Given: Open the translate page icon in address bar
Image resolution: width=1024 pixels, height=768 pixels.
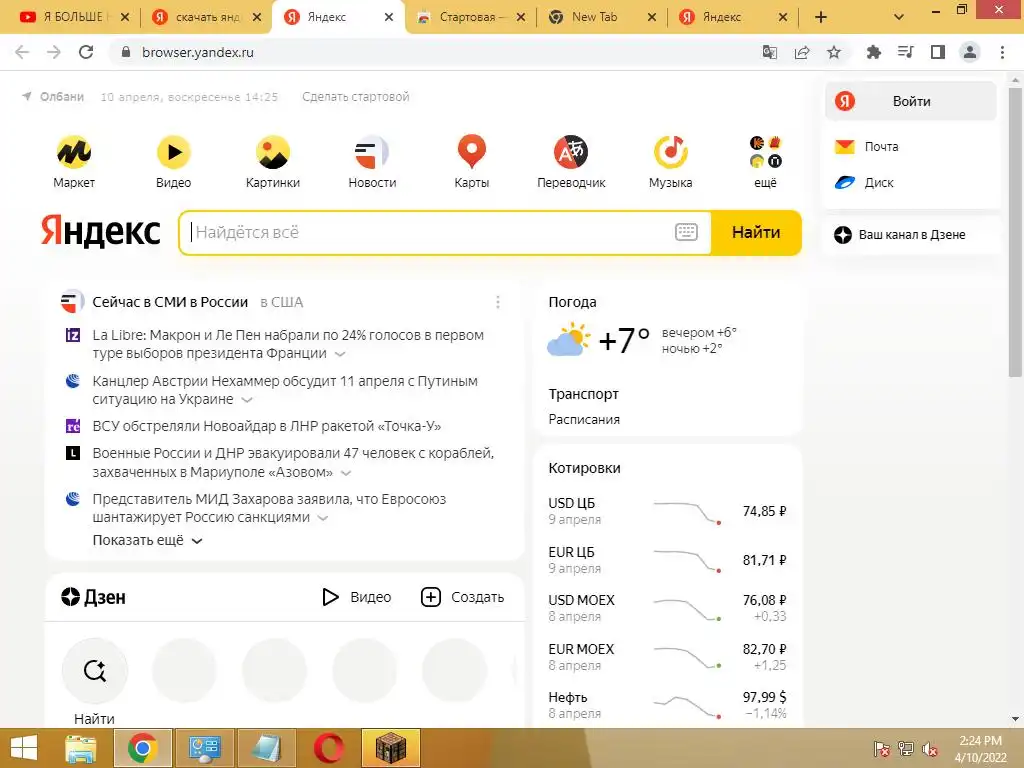Looking at the screenshot, I should click(770, 52).
